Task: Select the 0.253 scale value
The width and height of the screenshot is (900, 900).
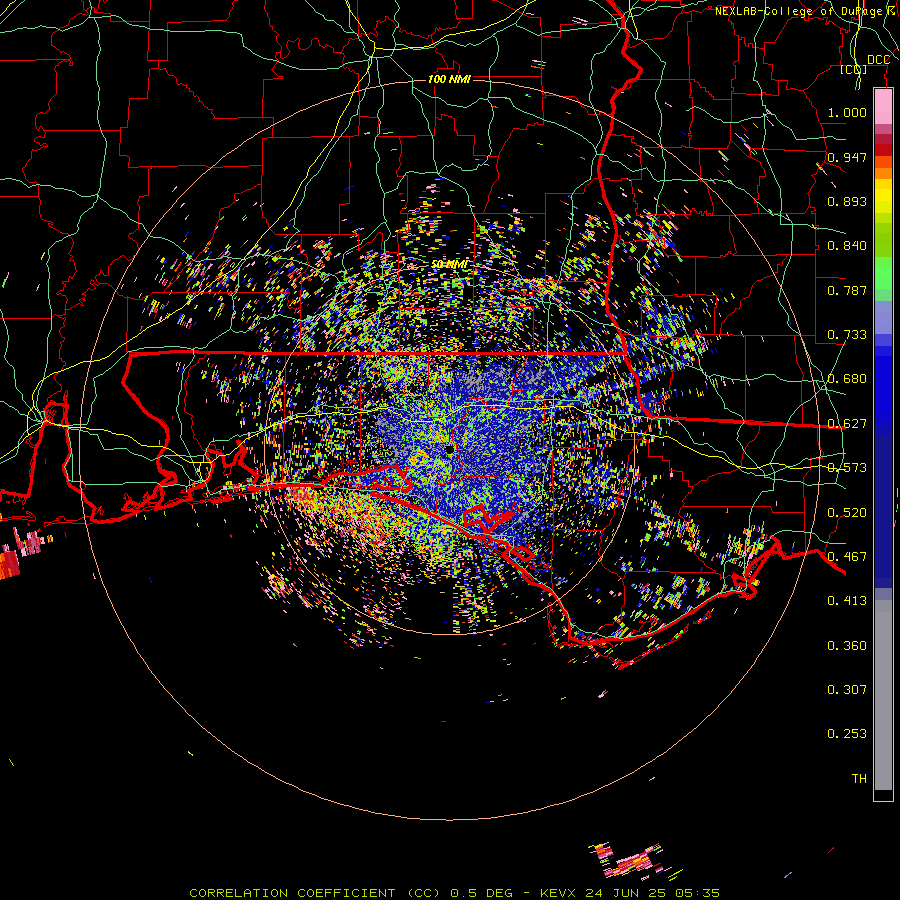Action: coord(847,734)
